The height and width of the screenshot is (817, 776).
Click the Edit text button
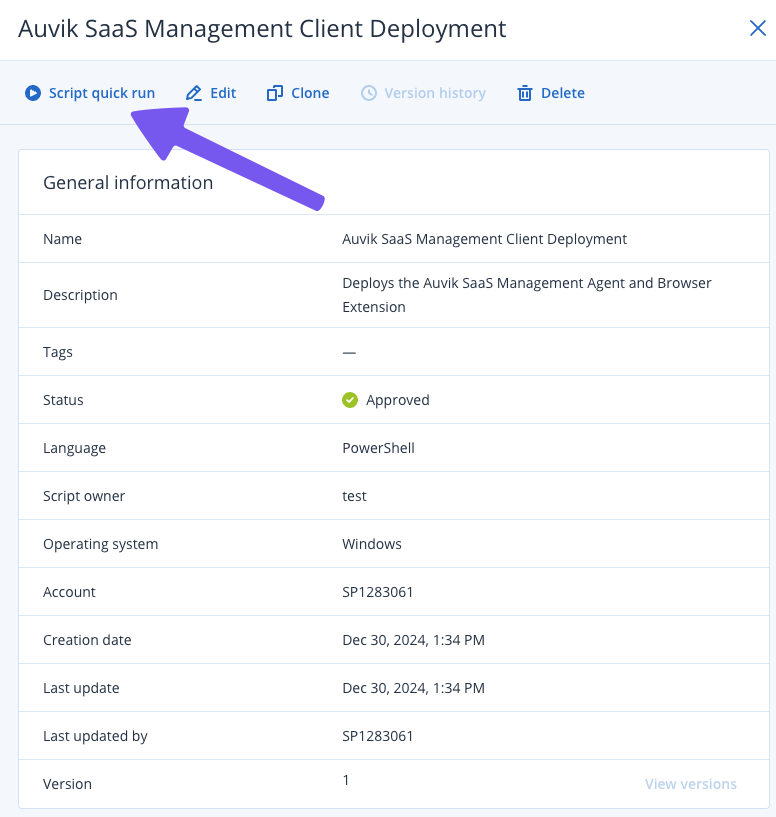click(x=223, y=93)
